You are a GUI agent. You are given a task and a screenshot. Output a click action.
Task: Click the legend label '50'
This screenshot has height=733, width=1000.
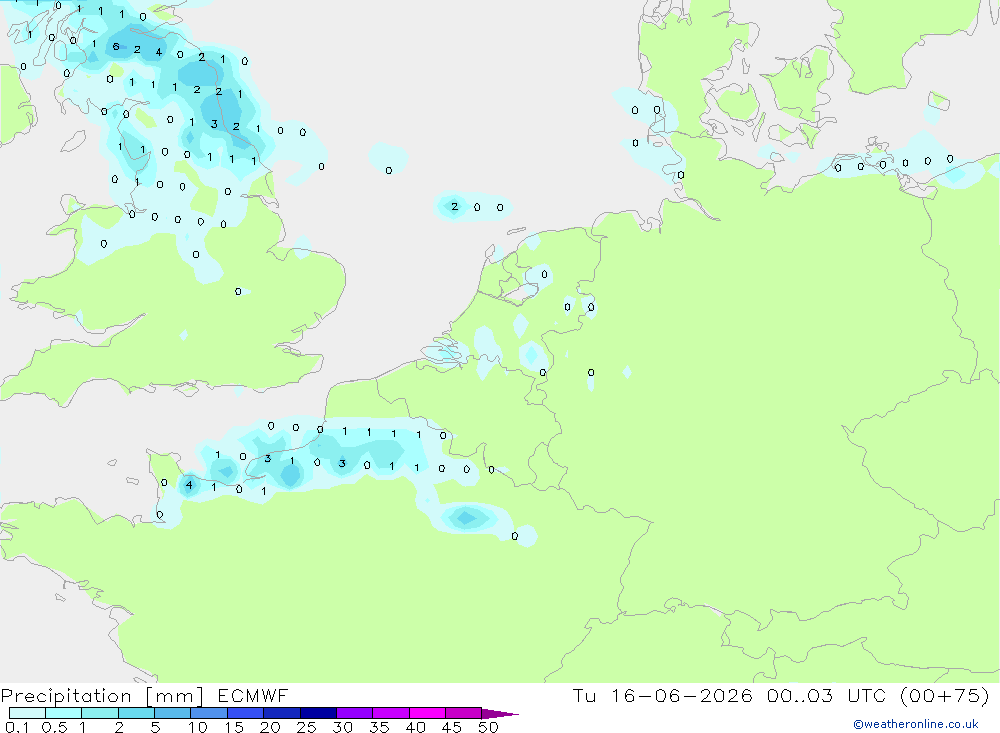(x=488, y=727)
